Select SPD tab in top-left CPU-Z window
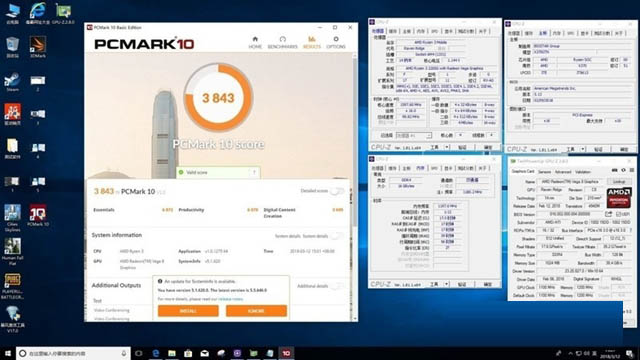 434,31
